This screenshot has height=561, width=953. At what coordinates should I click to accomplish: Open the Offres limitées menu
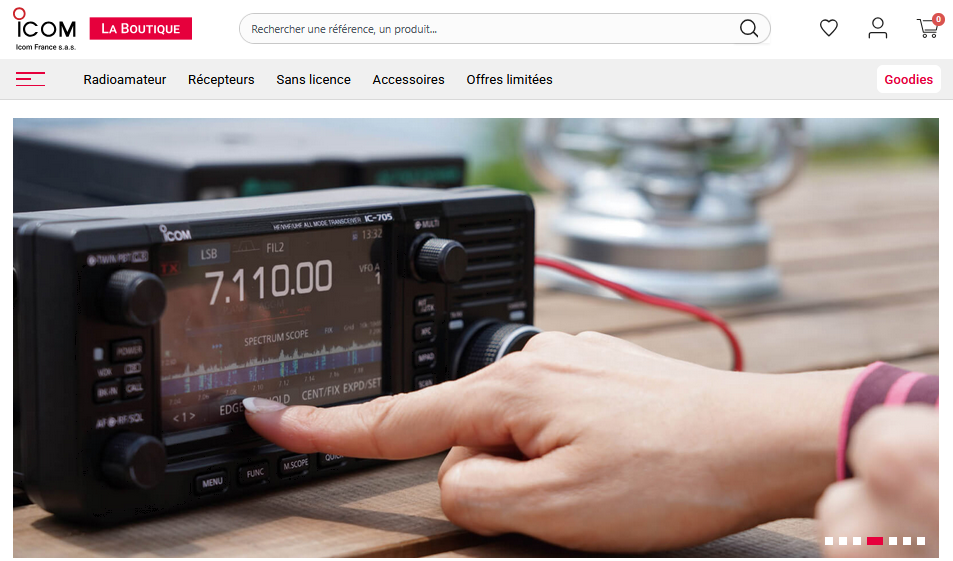(x=509, y=80)
